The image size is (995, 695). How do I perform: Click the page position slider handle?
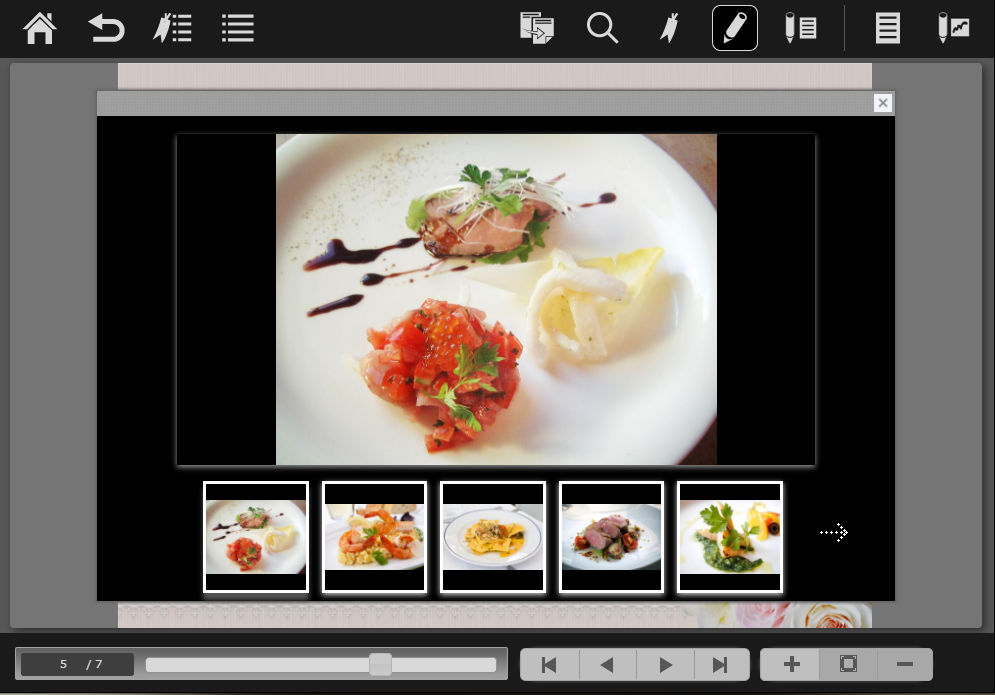[380, 665]
